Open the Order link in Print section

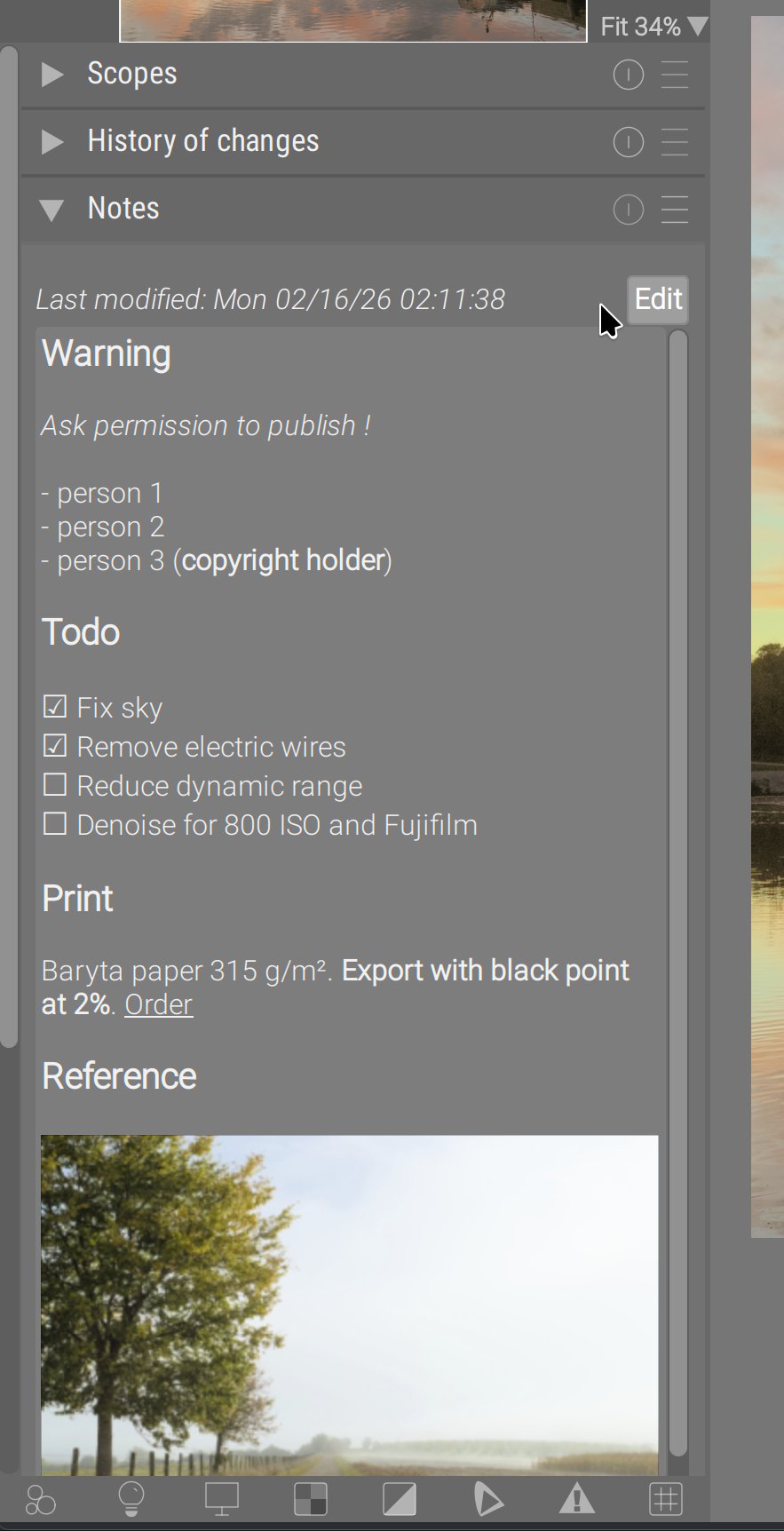[x=158, y=1004]
